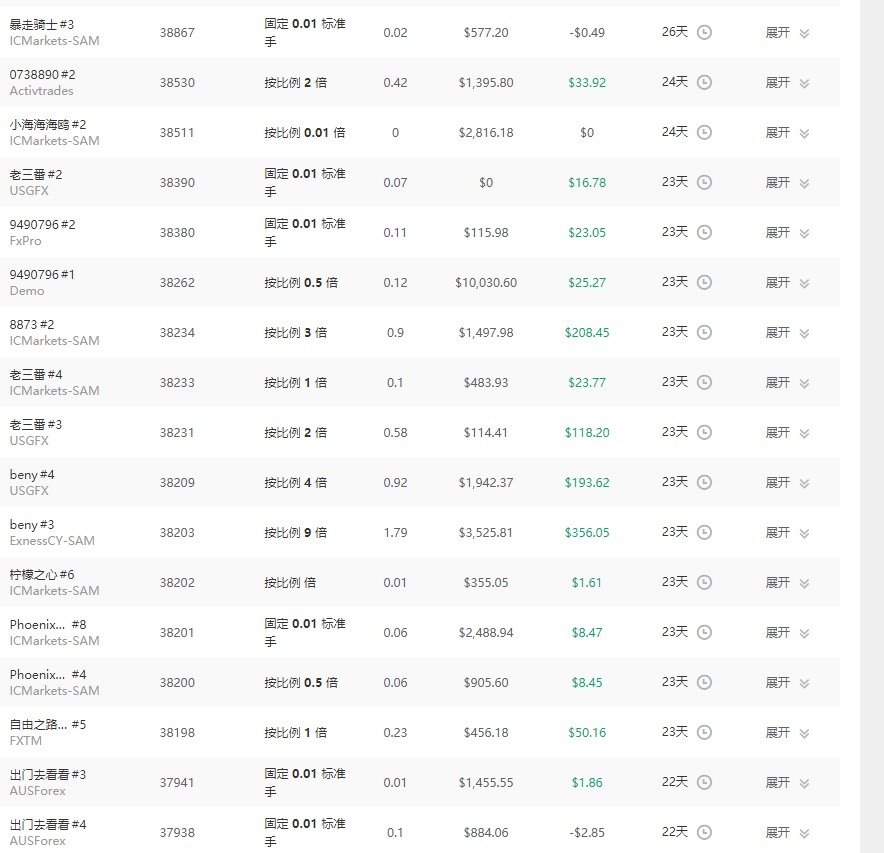Expand the 0738890 #2 row chevron
Viewport: 884px width, 853px height.
tap(805, 83)
